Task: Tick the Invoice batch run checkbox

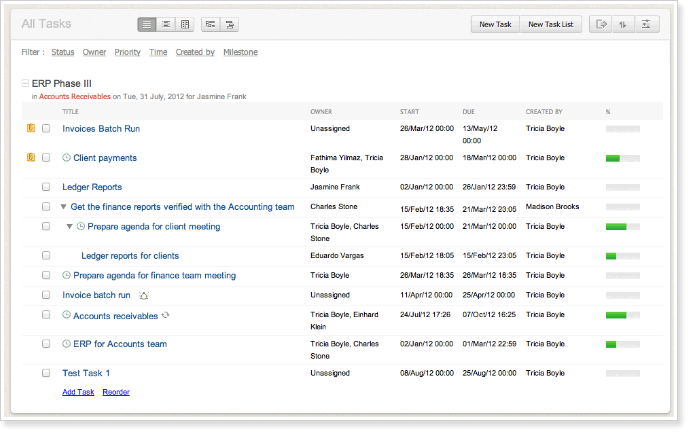Action: (x=46, y=295)
